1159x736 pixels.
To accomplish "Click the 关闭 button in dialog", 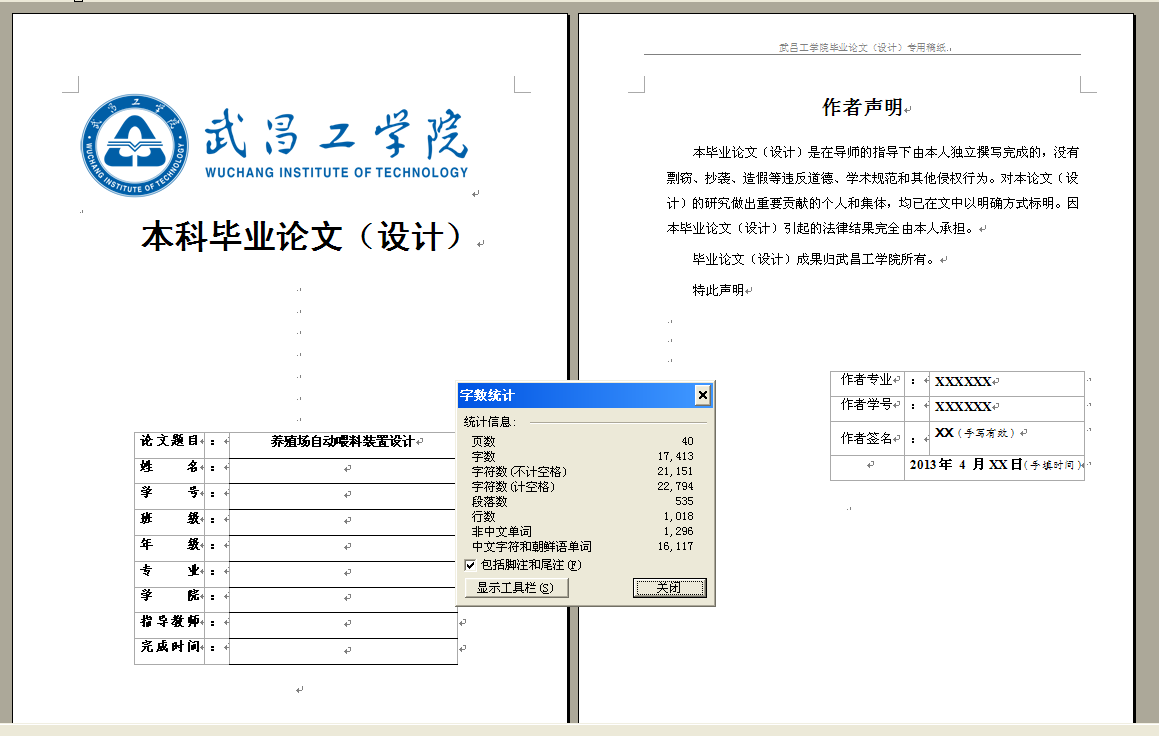I will 670,587.
